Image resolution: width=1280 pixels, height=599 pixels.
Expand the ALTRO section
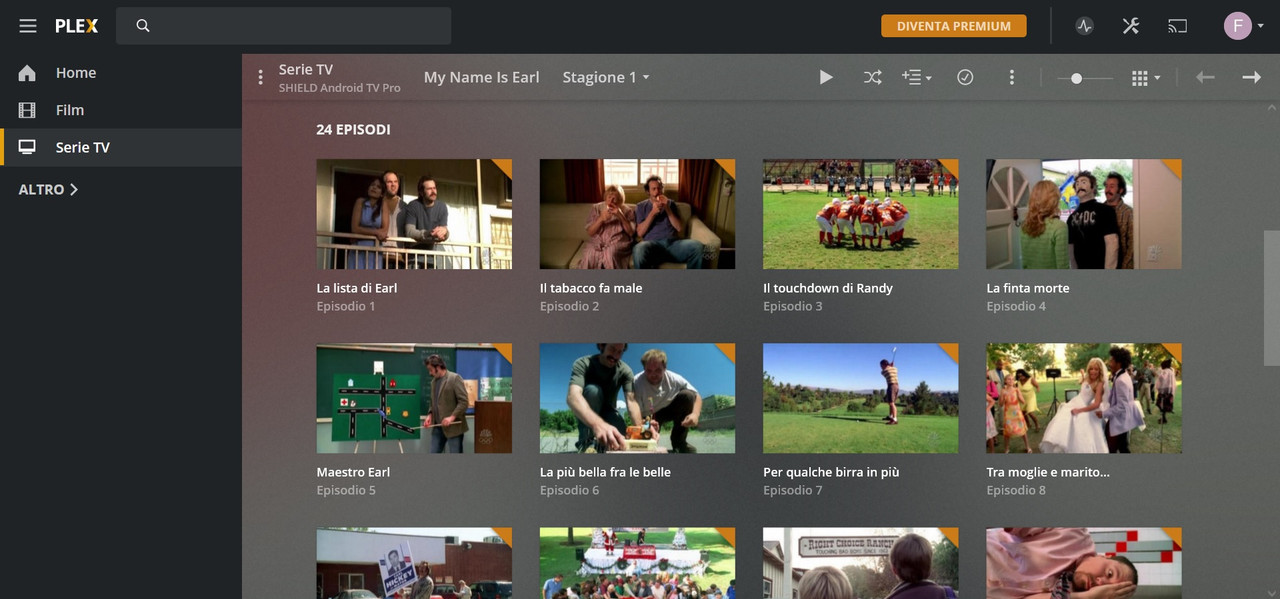[x=48, y=189]
